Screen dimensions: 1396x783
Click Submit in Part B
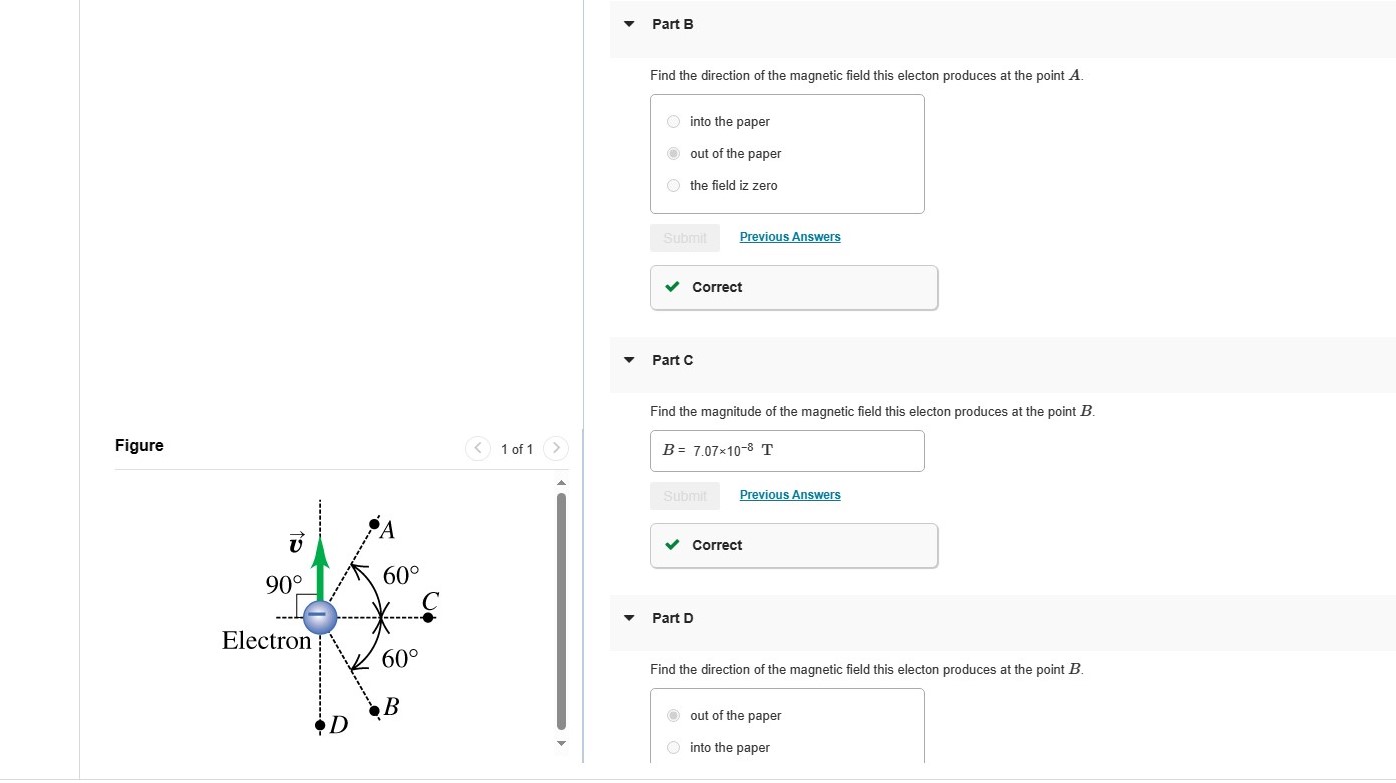pos(684,238)
